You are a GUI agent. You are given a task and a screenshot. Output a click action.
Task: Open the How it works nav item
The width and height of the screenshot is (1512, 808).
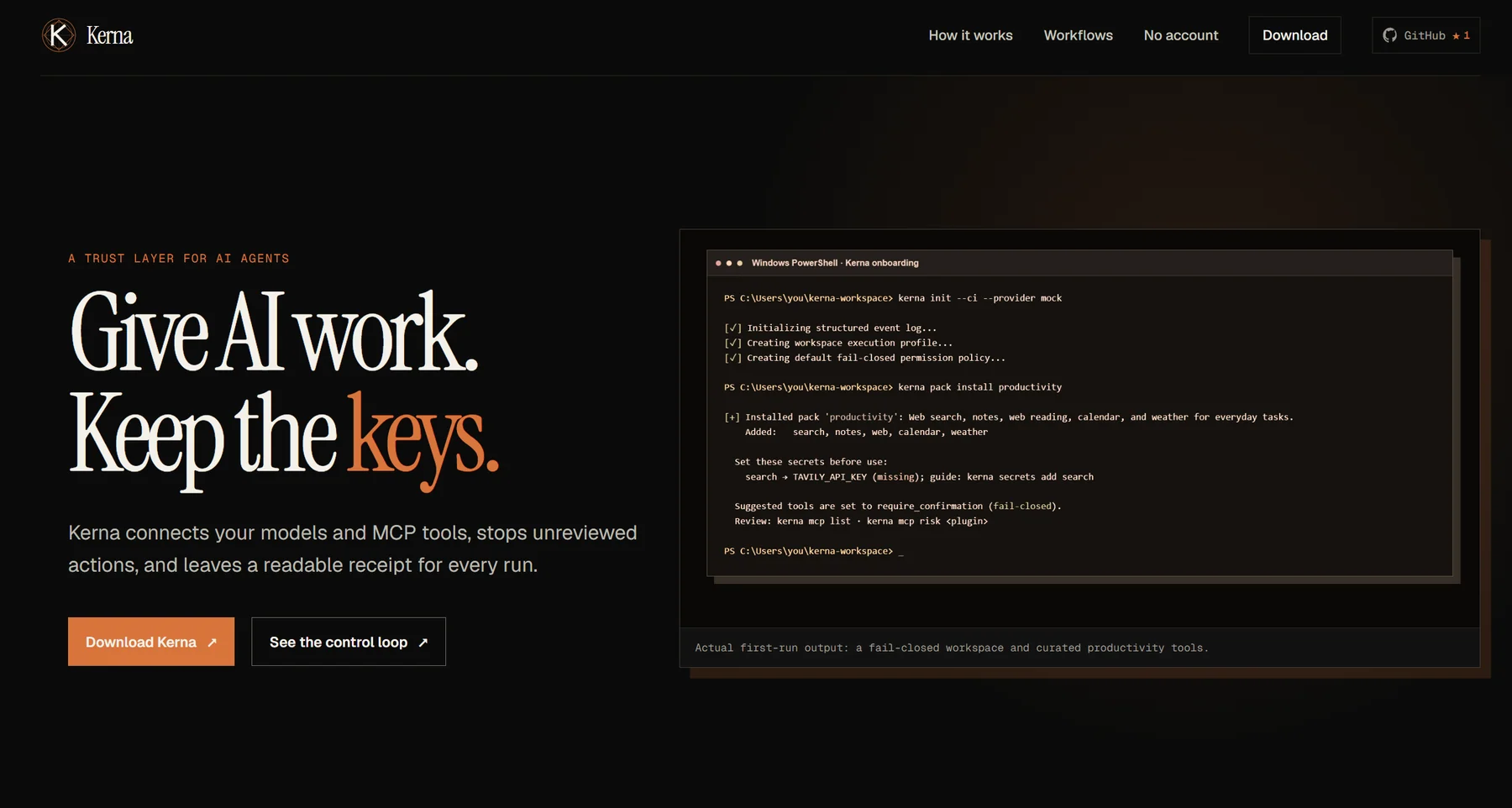coord(970,35)
